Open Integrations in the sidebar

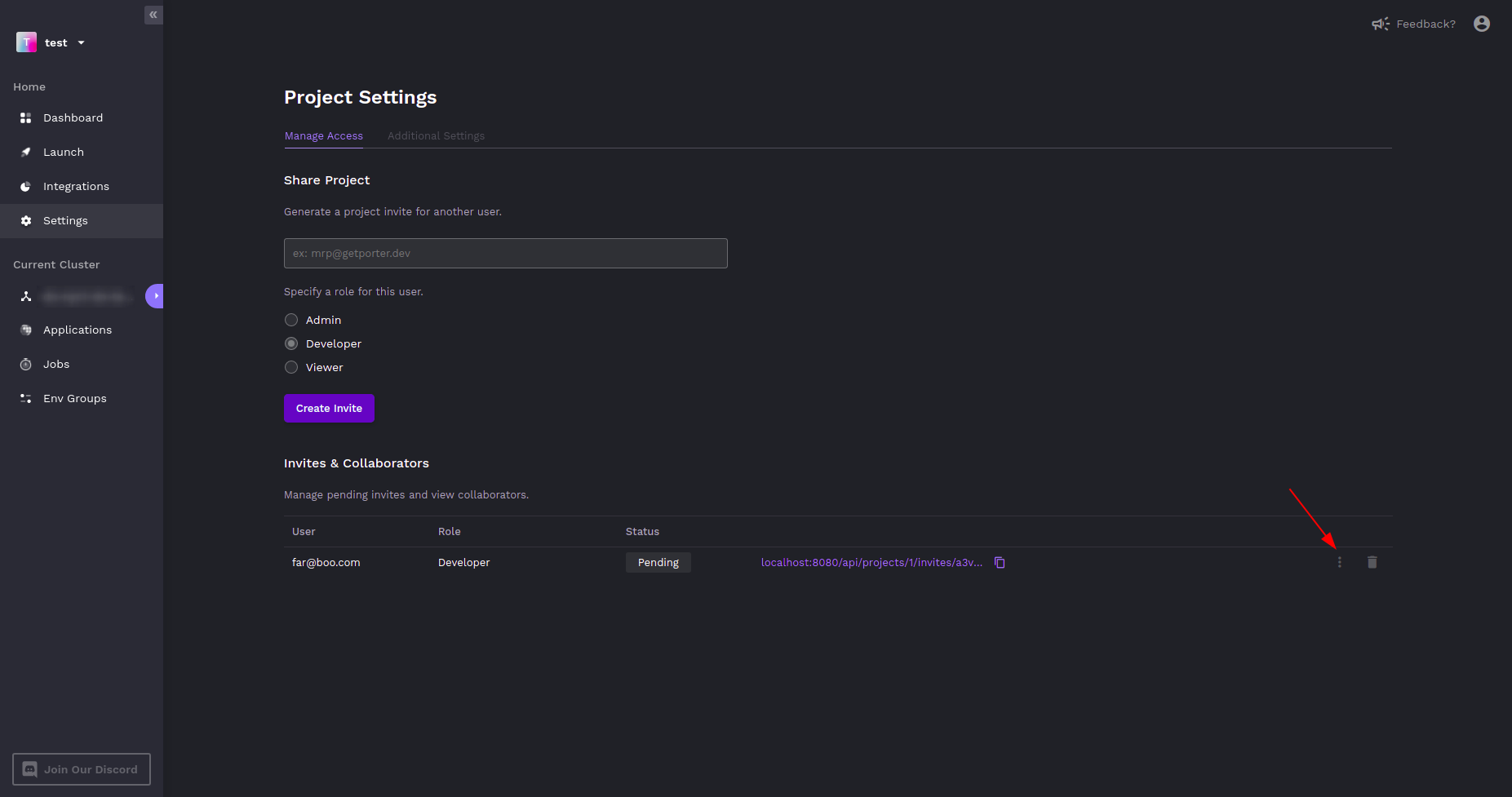click(76, 187)
